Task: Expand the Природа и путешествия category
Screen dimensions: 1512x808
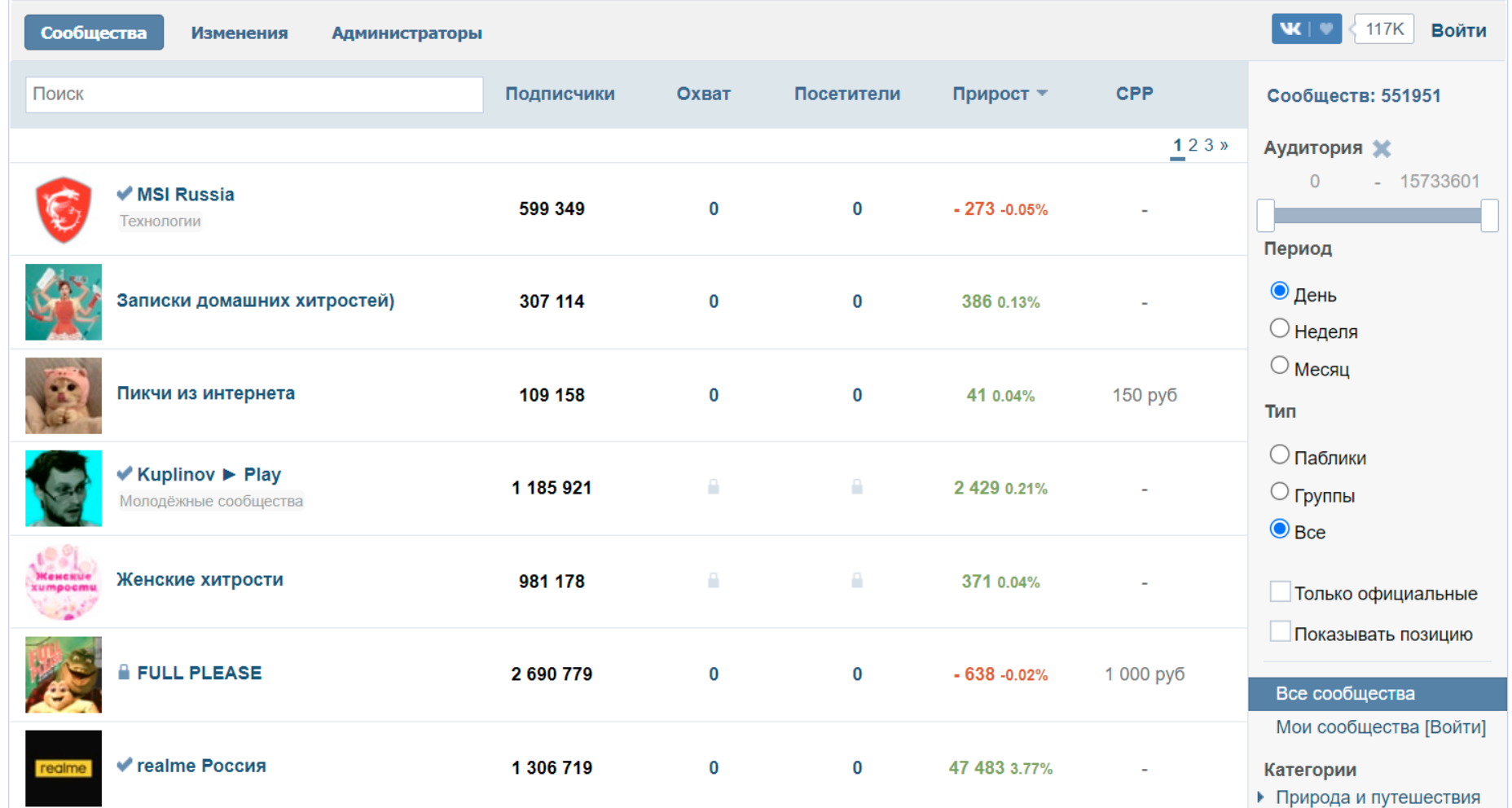Action: 1262,797
